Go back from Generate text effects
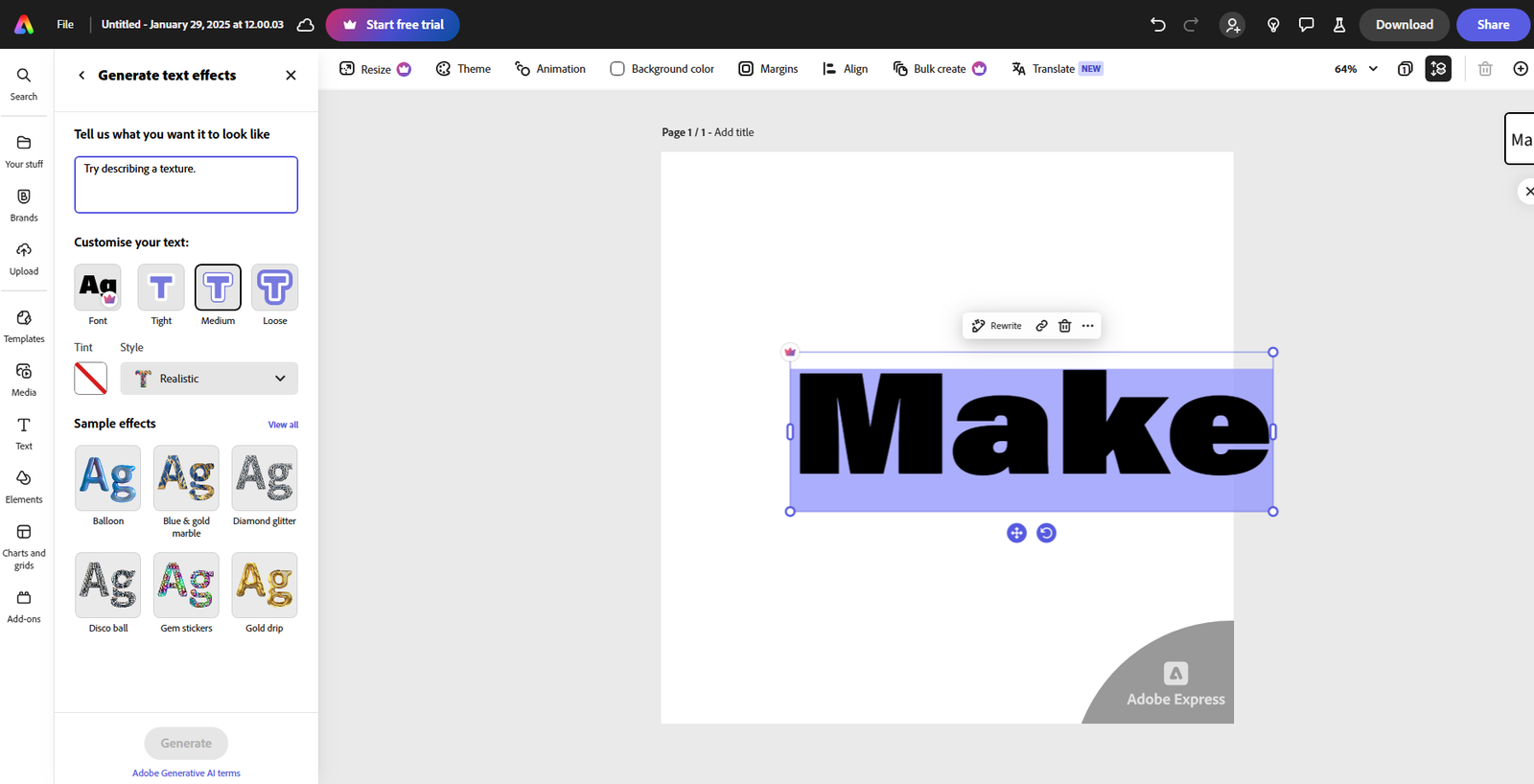Image resolution: width=1534 pixels, height=784 pixels. (81, 75)
